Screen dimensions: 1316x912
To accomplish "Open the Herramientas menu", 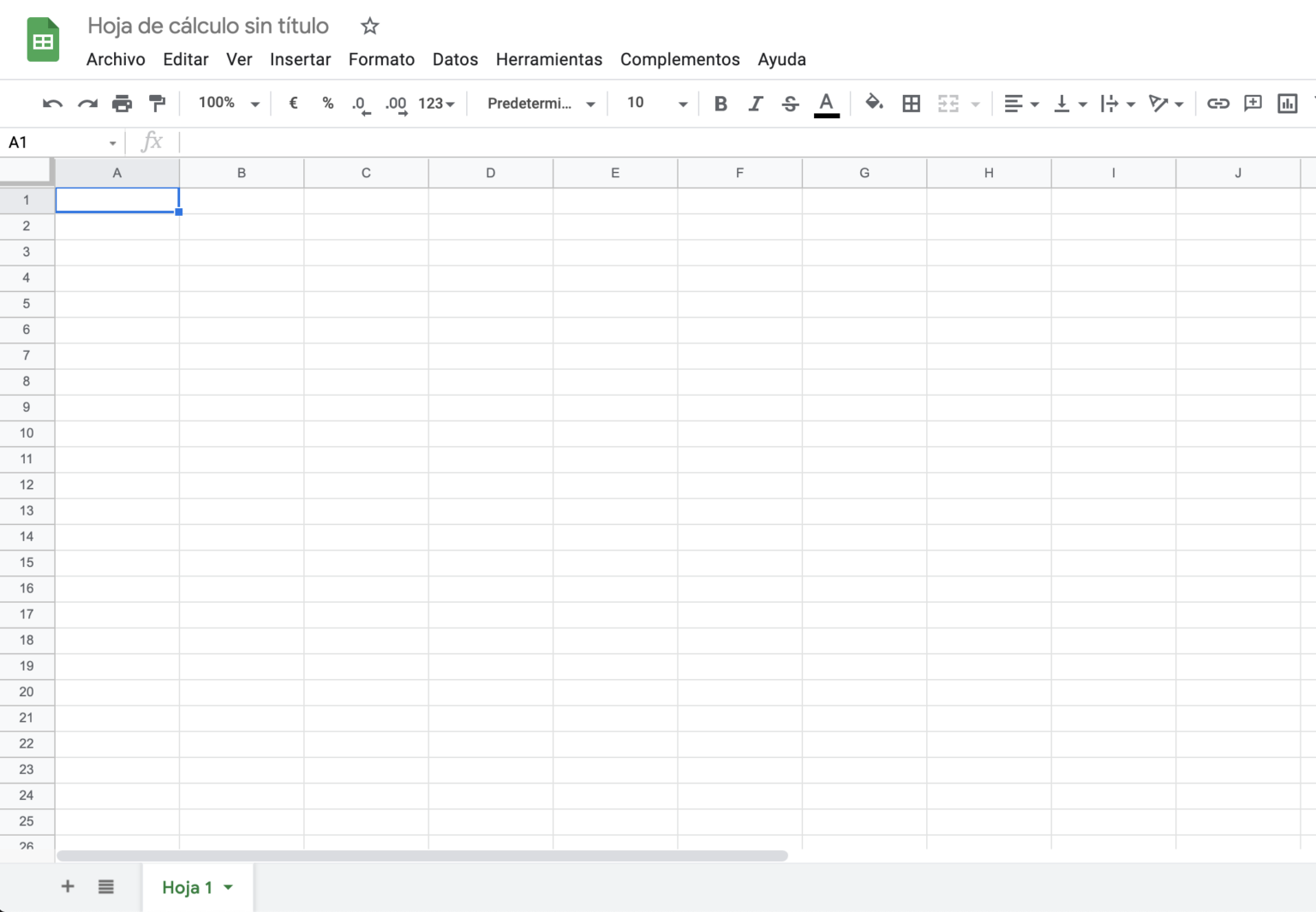I will click(x=548, y=59).
